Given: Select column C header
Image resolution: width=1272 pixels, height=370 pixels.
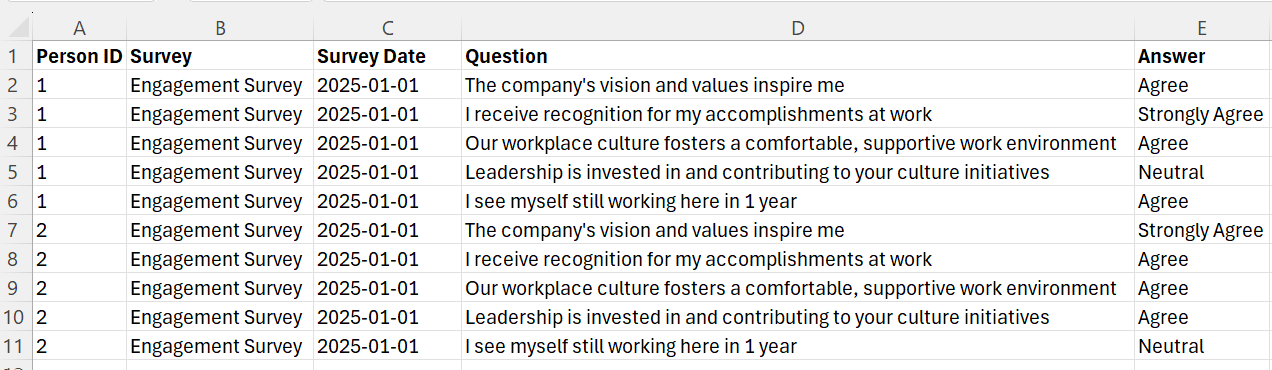Looking at the screenshot, I should (387, 28).
